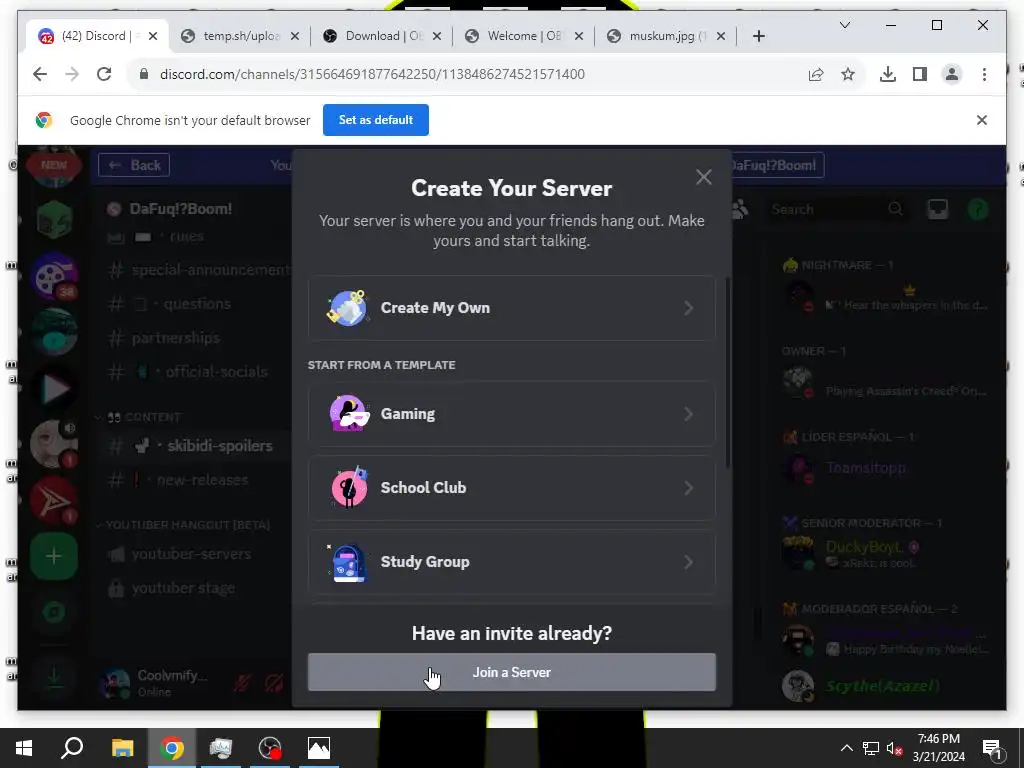Open the partnerships channel
The height and width of the screenshot is (768, 1024).
(194, 338)
